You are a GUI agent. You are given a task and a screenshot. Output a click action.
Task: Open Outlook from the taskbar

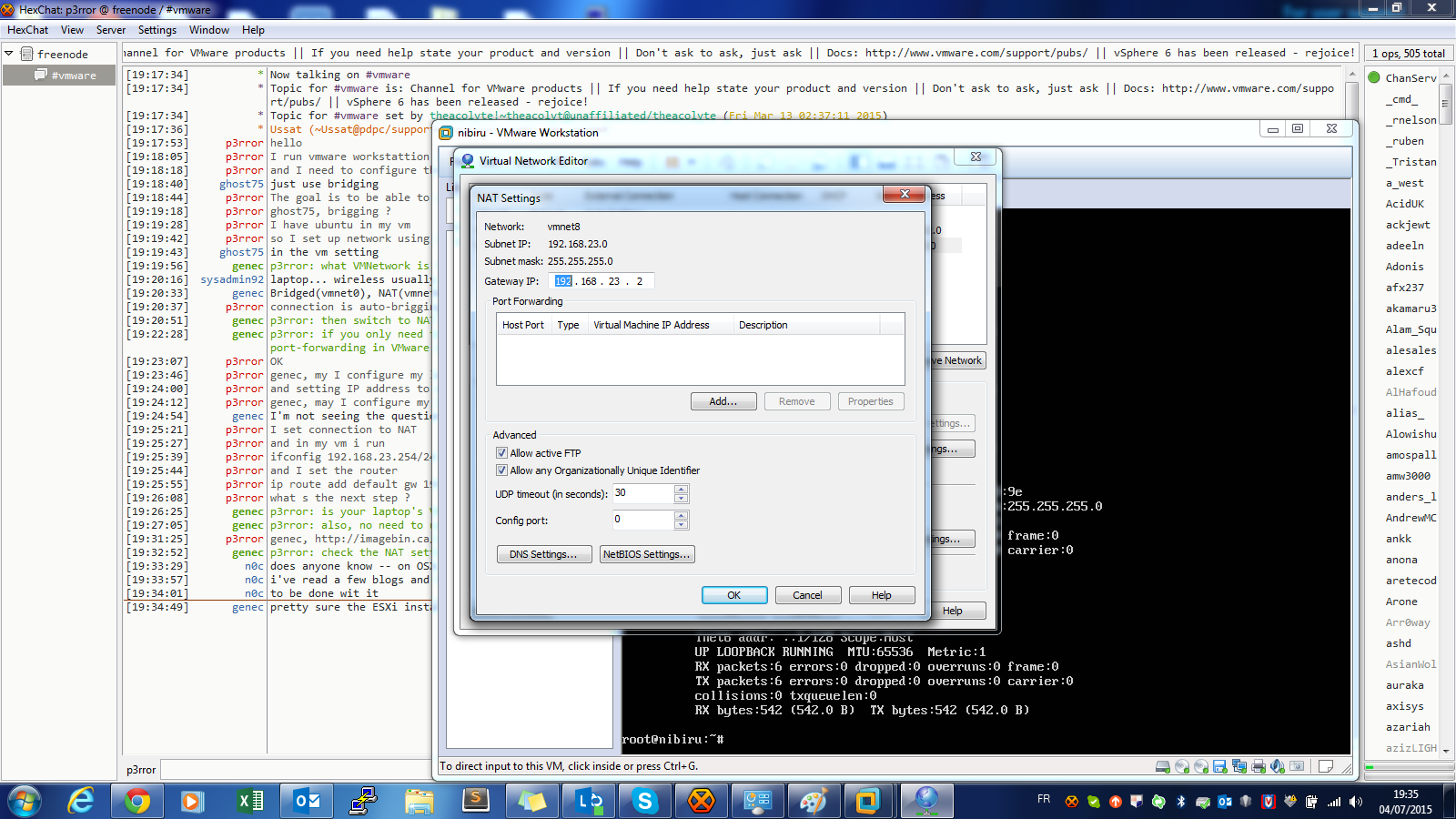pos(307,801)
